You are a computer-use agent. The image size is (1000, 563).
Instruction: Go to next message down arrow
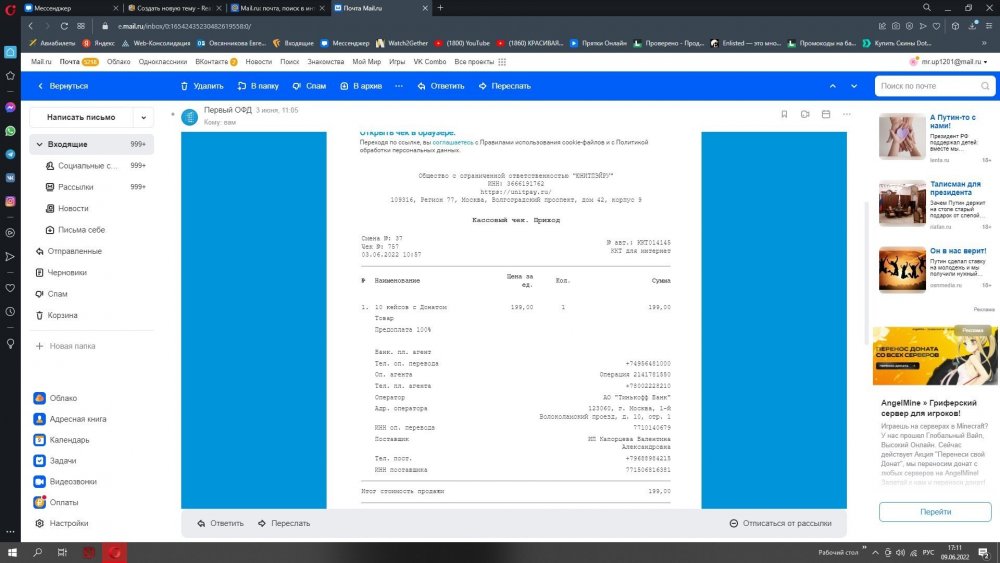pos(854,86)
